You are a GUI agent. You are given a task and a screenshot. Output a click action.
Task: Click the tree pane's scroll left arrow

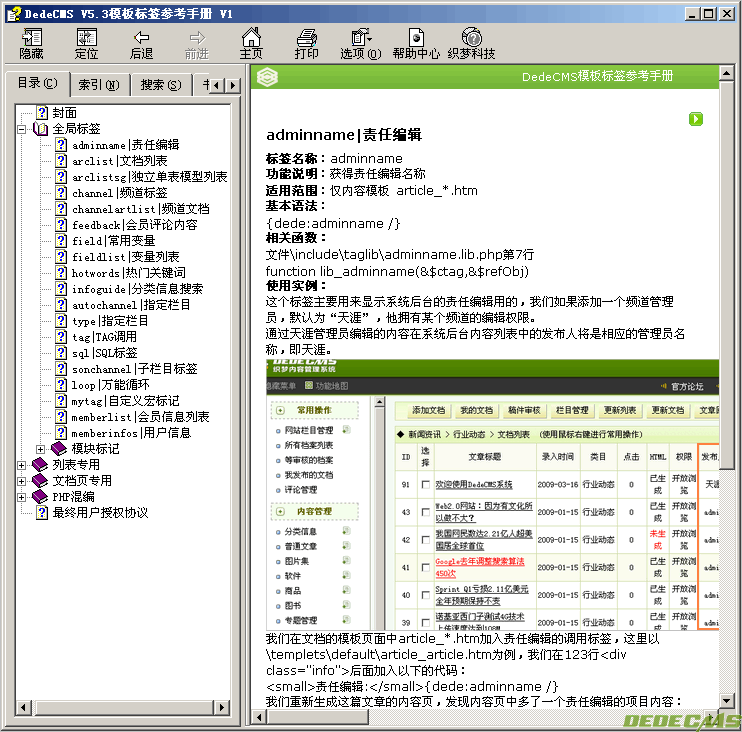coord(23,708)
